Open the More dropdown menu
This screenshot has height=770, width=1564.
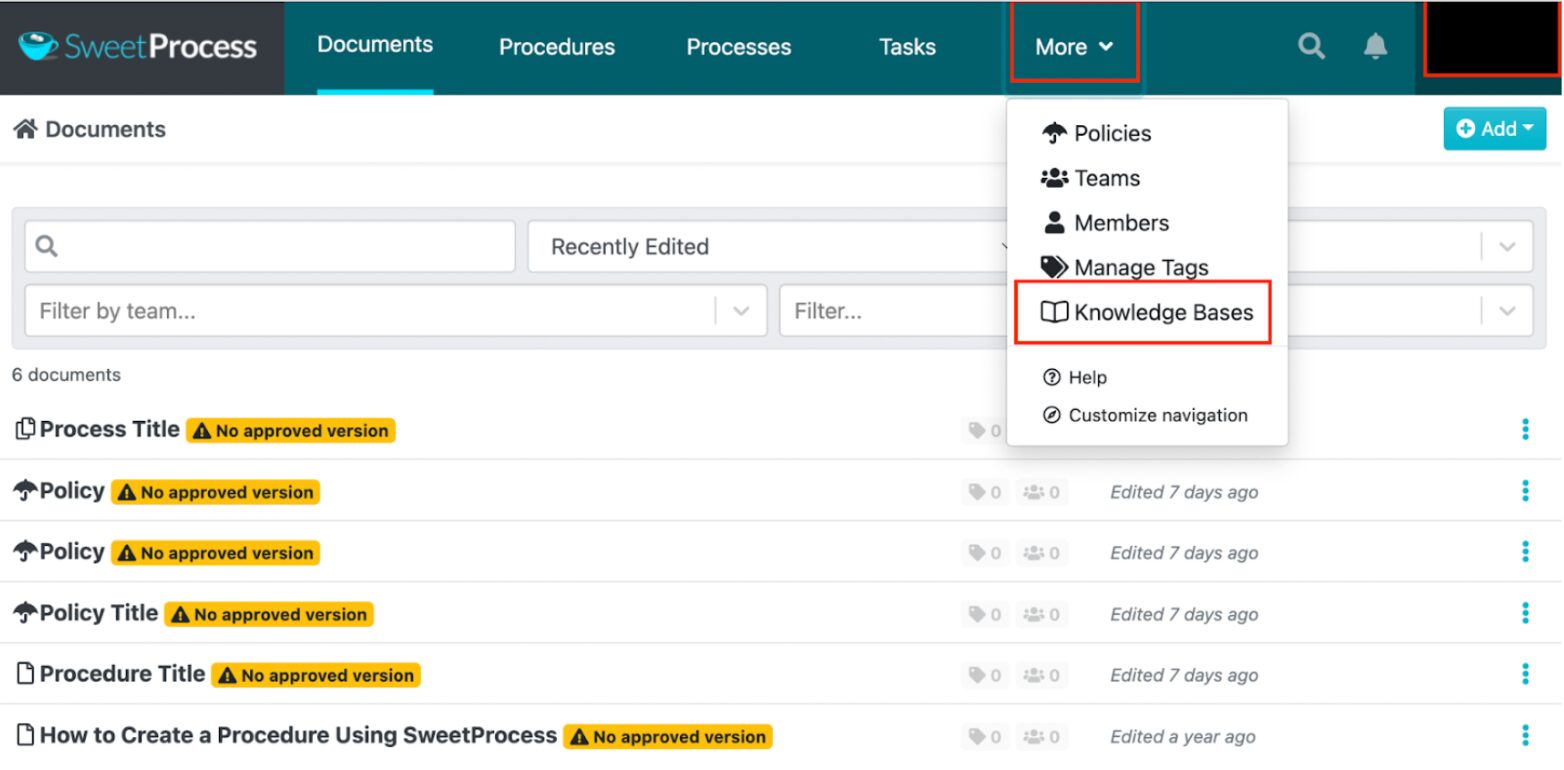pyautogui.click(x=1074, y=46)
